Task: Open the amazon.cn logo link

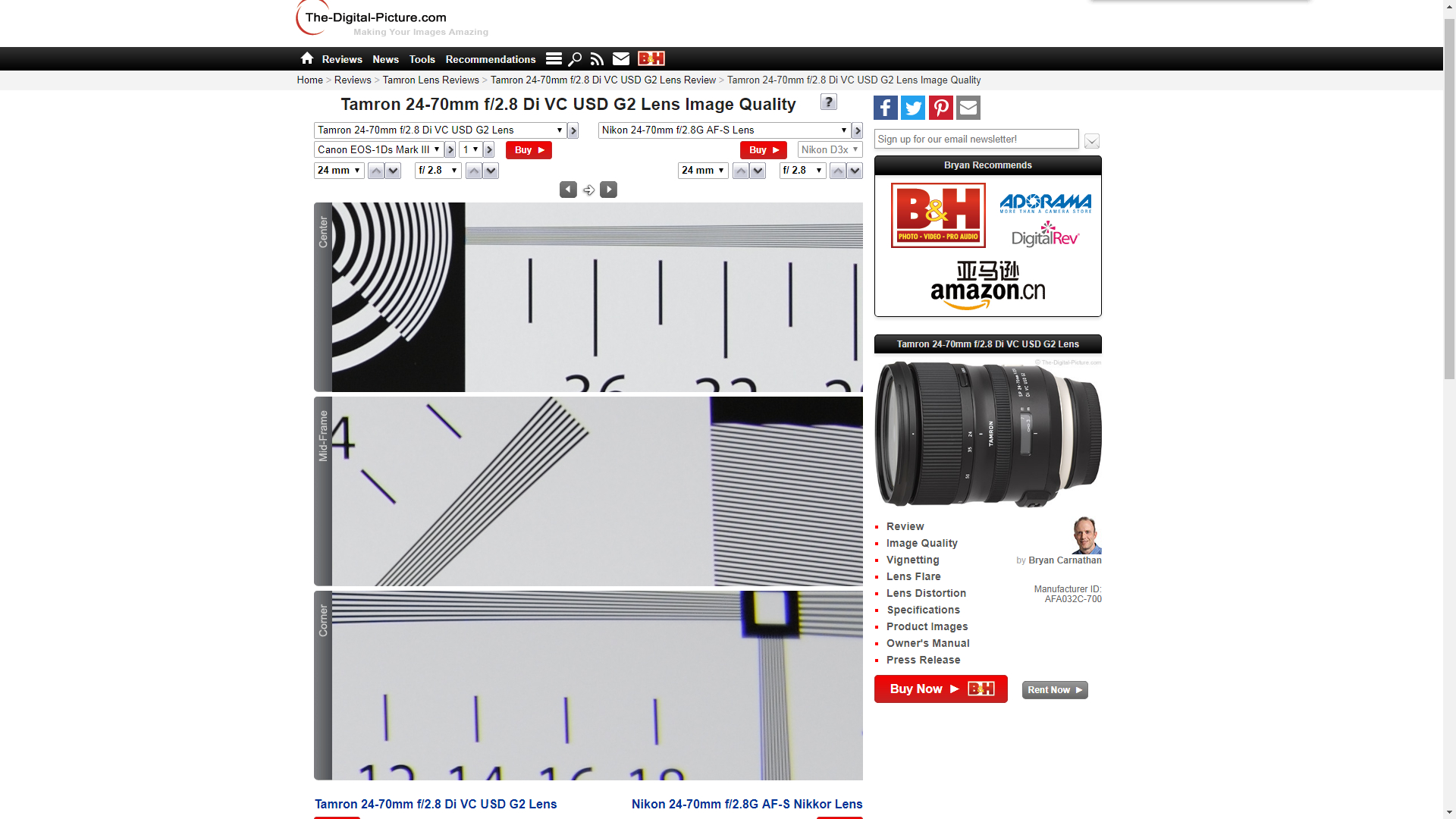Action: pyautogui.click(x=987, y=286)
